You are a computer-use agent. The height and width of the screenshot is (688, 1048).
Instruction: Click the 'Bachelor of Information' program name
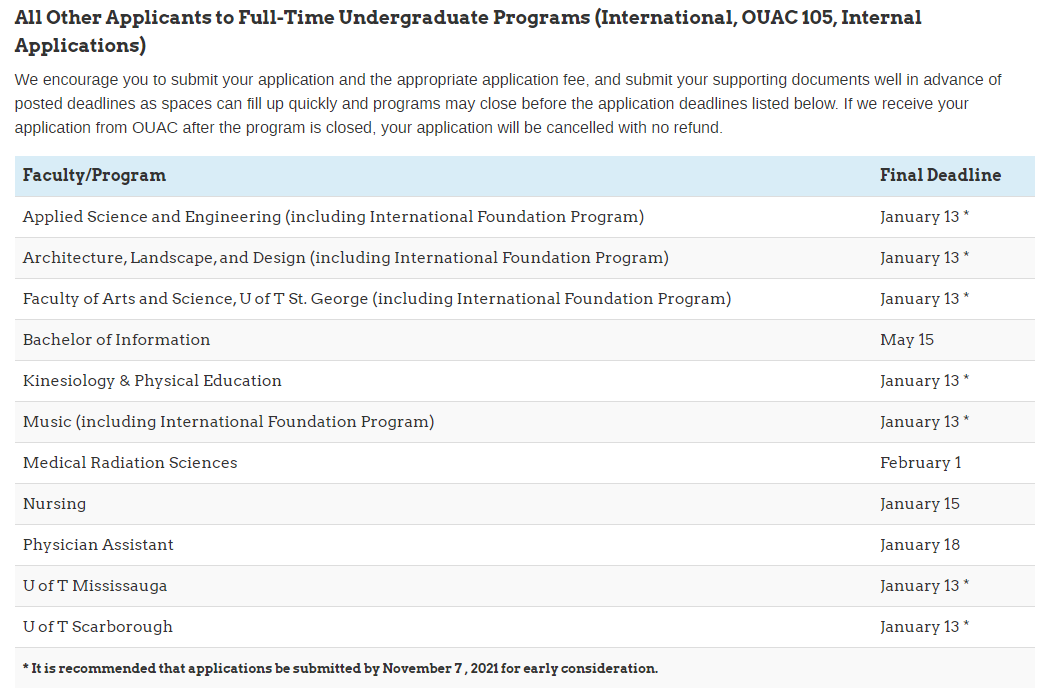pos(116,340)
